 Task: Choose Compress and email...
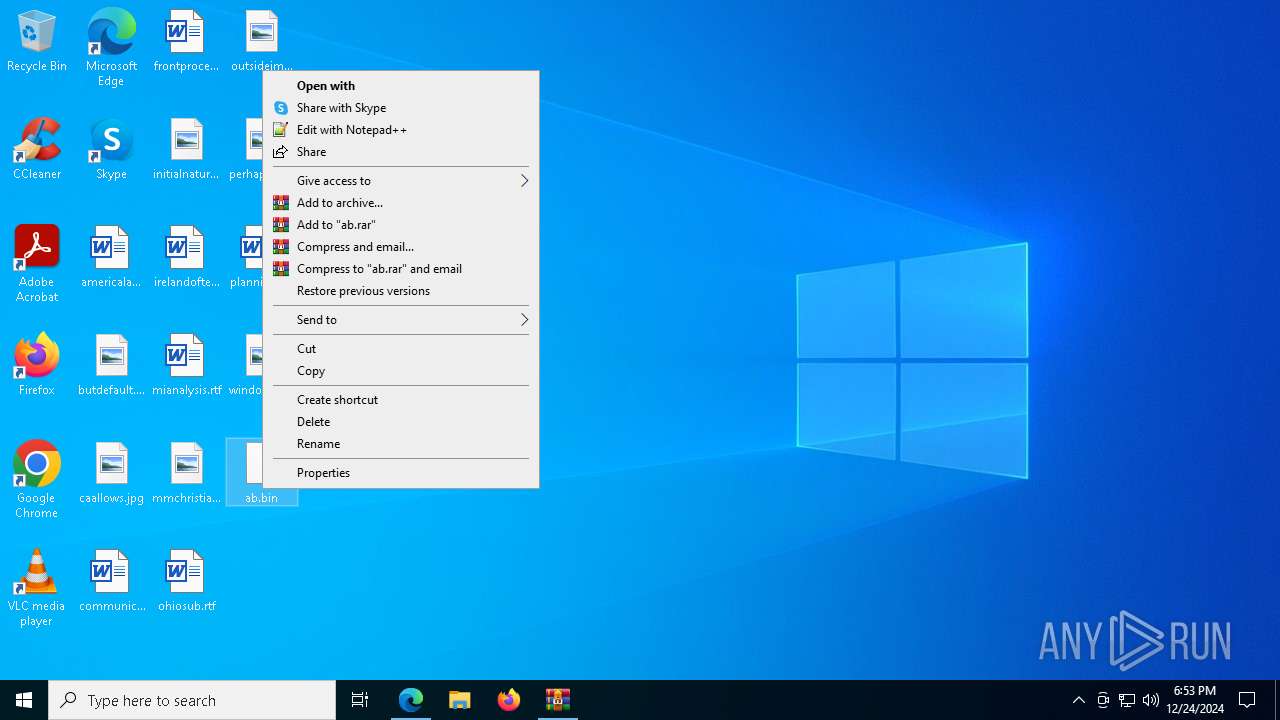(400, 247)
